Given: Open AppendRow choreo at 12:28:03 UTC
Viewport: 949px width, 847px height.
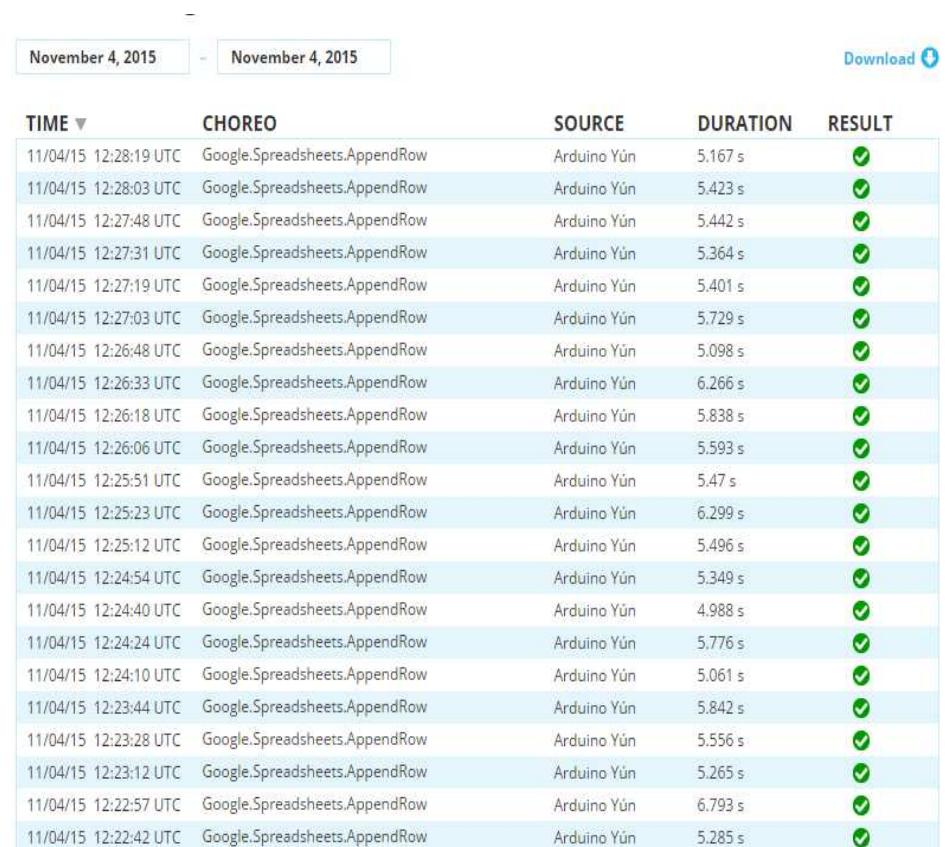Looking at the screenshot, I should [315, 180].
